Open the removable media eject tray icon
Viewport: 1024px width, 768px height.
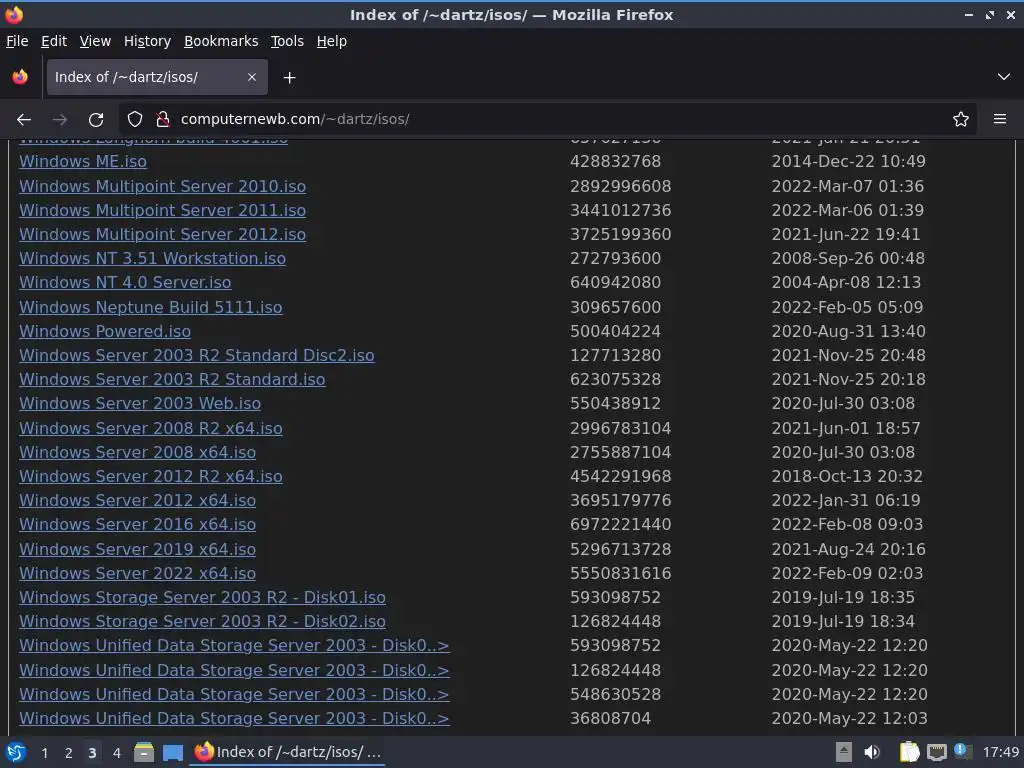pyautogui.click(x=844, y=752)
